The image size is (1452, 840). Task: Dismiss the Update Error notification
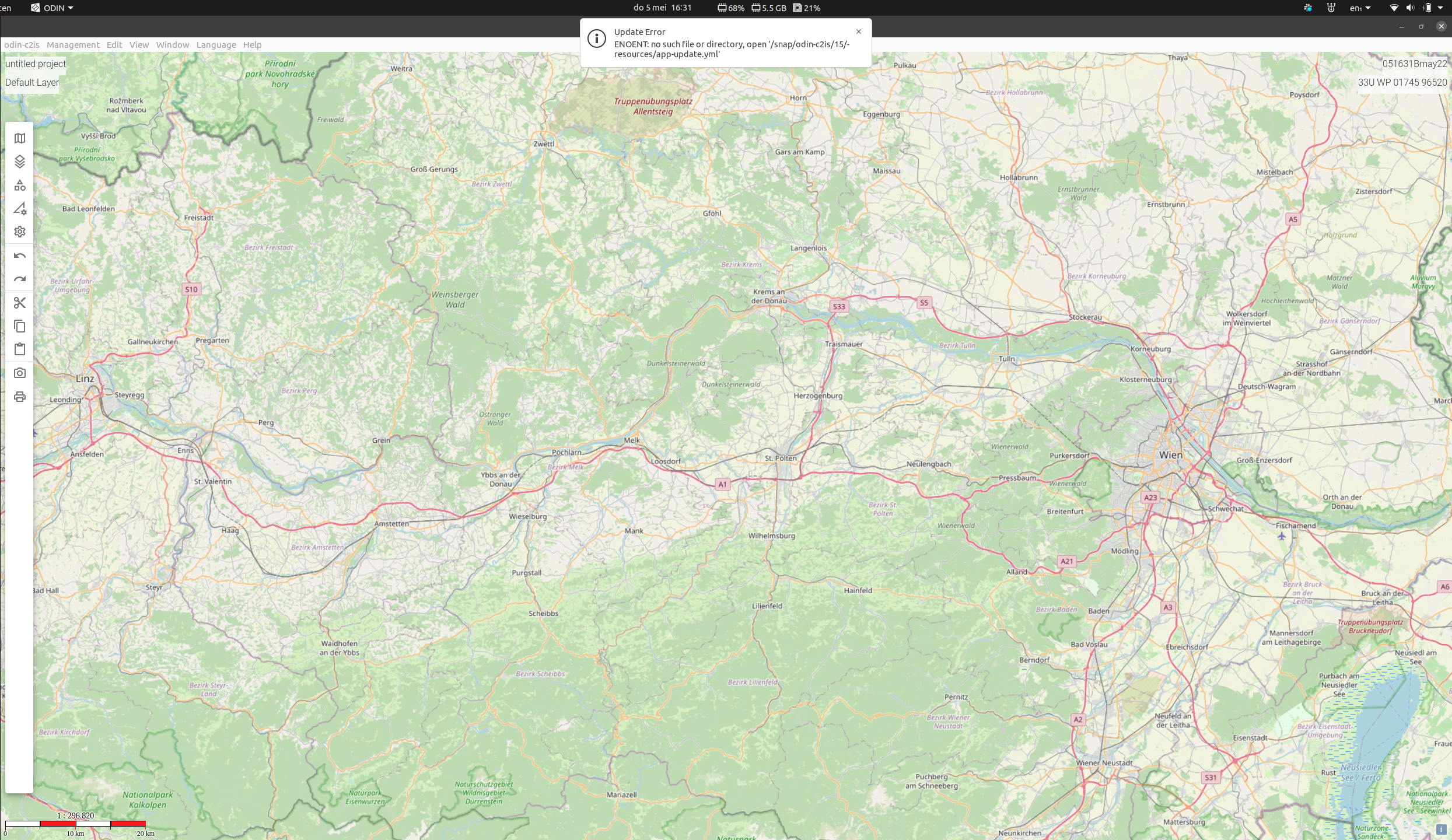[x=858, y=32]
